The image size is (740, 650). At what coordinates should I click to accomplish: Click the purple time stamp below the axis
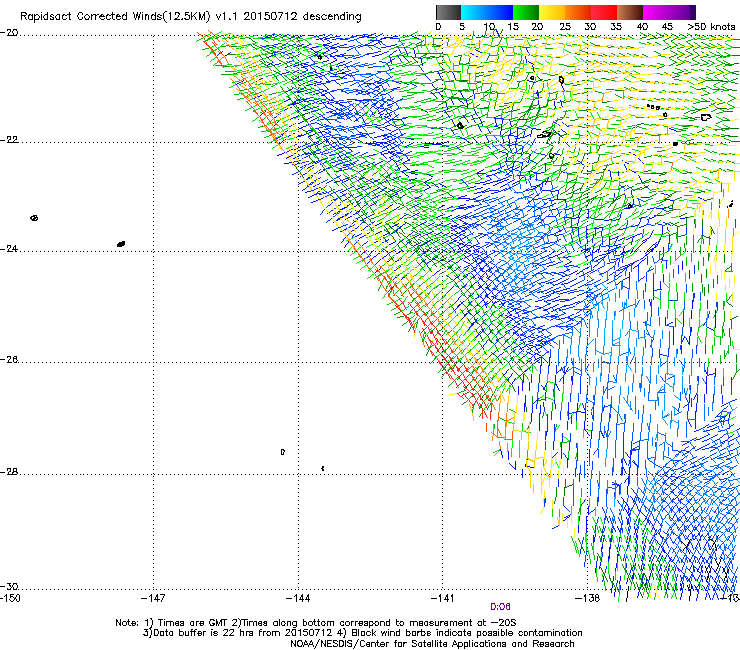pyautogui.click(x=500, y=607)
